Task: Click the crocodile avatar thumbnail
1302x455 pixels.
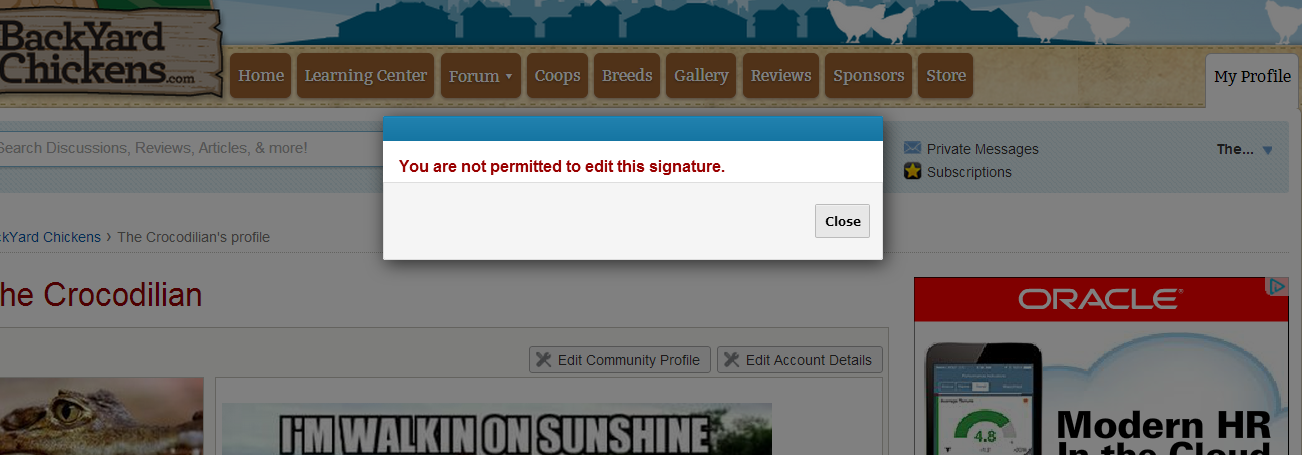Action: point(101,416)
